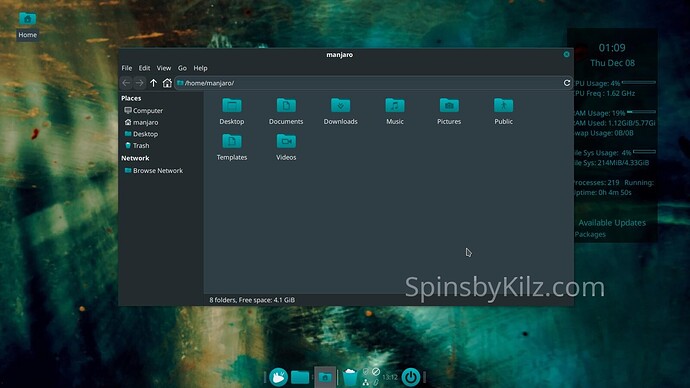
Task: Click Available Updates in system widget
Action: pyautogui.click(x=612, y=223)
